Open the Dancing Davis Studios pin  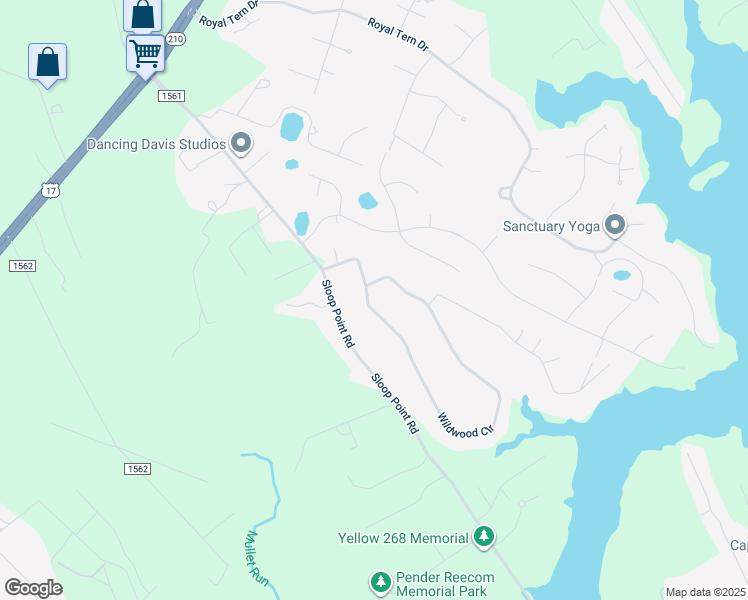(x=241, y=144)
